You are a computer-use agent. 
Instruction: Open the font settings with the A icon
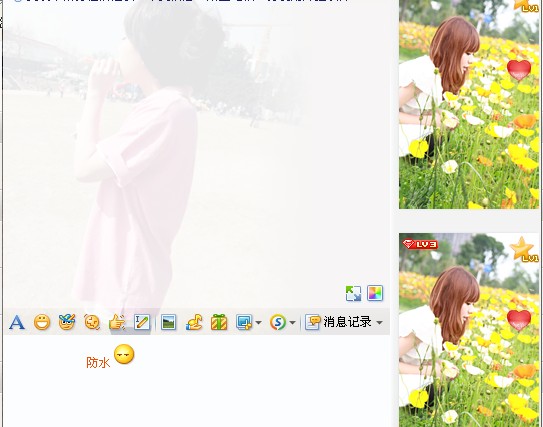click(17, 322)
